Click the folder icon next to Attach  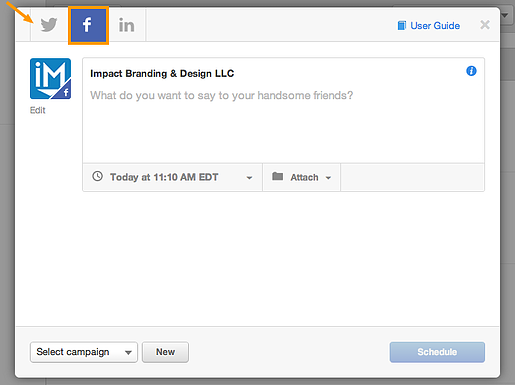[x=277, y=176]
